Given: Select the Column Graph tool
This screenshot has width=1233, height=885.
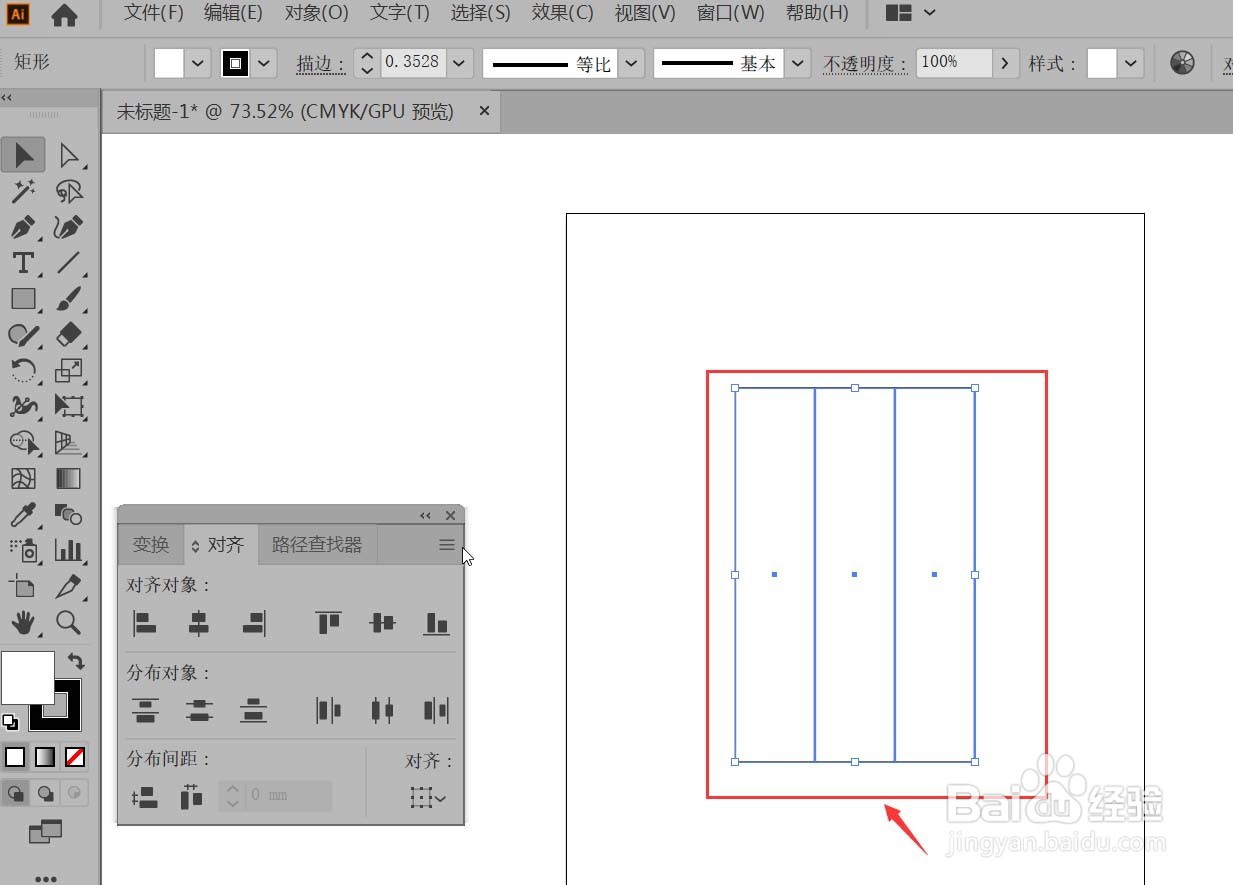Looking at the screenshot, I should [68, 551].
